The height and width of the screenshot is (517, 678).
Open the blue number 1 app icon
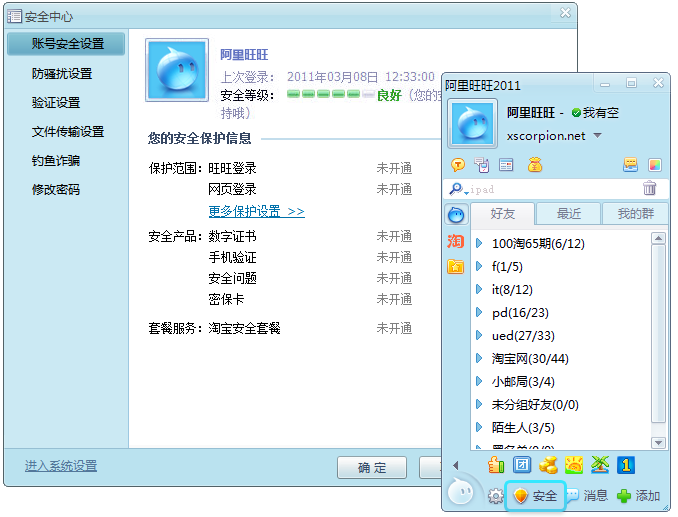pyautogui.click(x=626, y=465)
